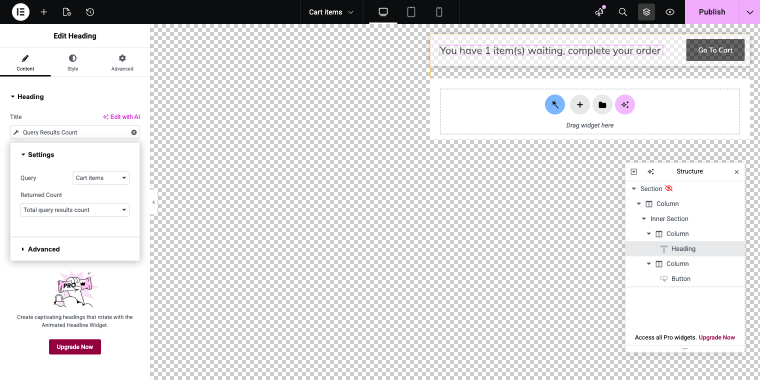
Task: Open the Elementor logo menu
Action: click(20, 12)
